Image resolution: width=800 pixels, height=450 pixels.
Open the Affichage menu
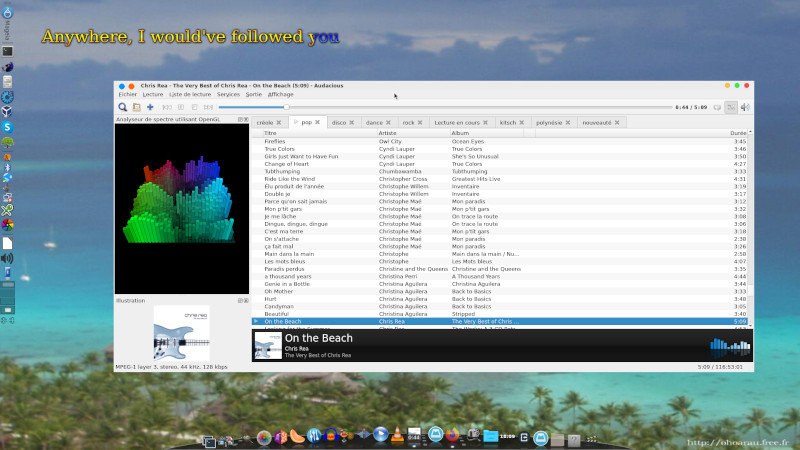tap(281, 94)
